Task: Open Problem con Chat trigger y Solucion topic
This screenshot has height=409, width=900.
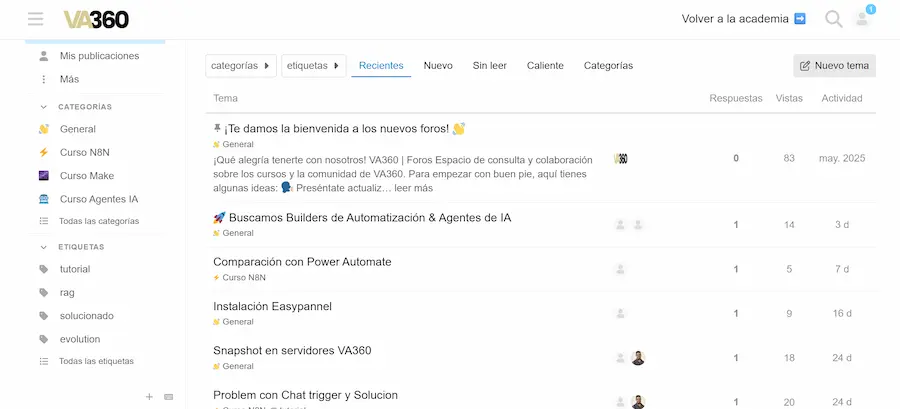Action: click(305, 395)
